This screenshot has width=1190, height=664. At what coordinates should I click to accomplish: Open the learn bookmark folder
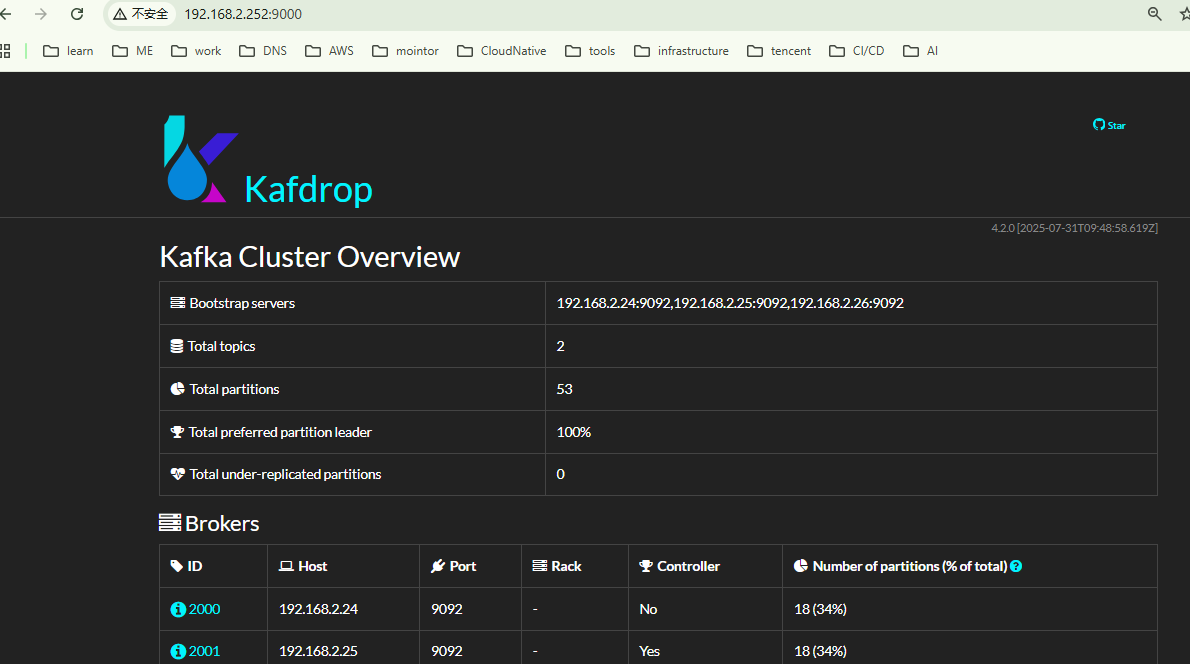(68, 51)
